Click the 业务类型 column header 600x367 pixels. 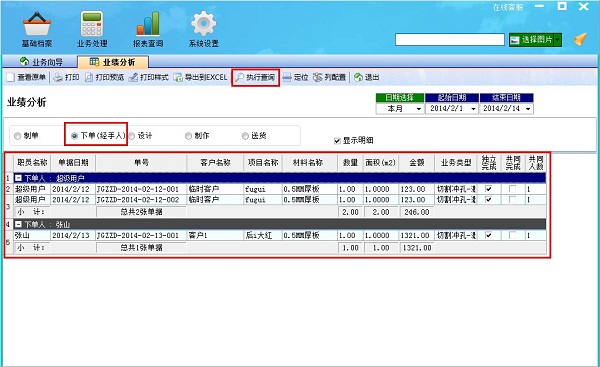tap(456, 163)
